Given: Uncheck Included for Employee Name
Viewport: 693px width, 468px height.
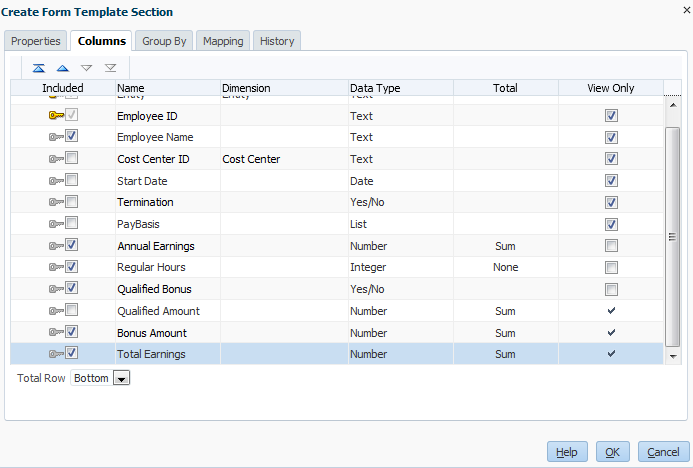Looking at the screenshot, I should click(x=72, y=137).
